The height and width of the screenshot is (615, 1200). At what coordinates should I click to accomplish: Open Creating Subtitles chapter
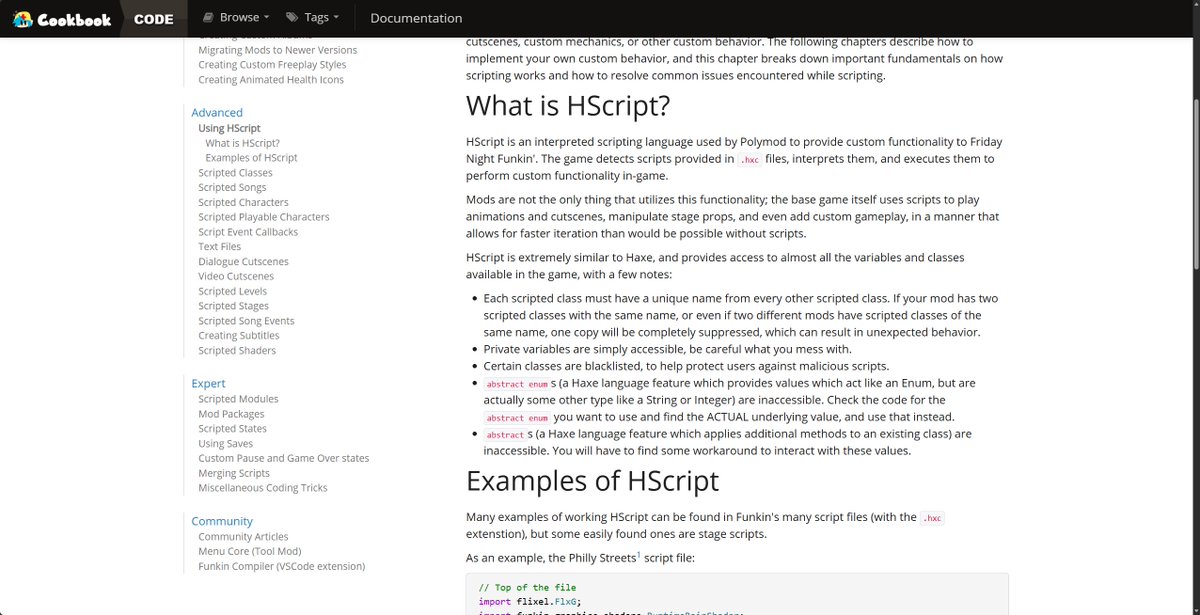[x=239, y=336]
